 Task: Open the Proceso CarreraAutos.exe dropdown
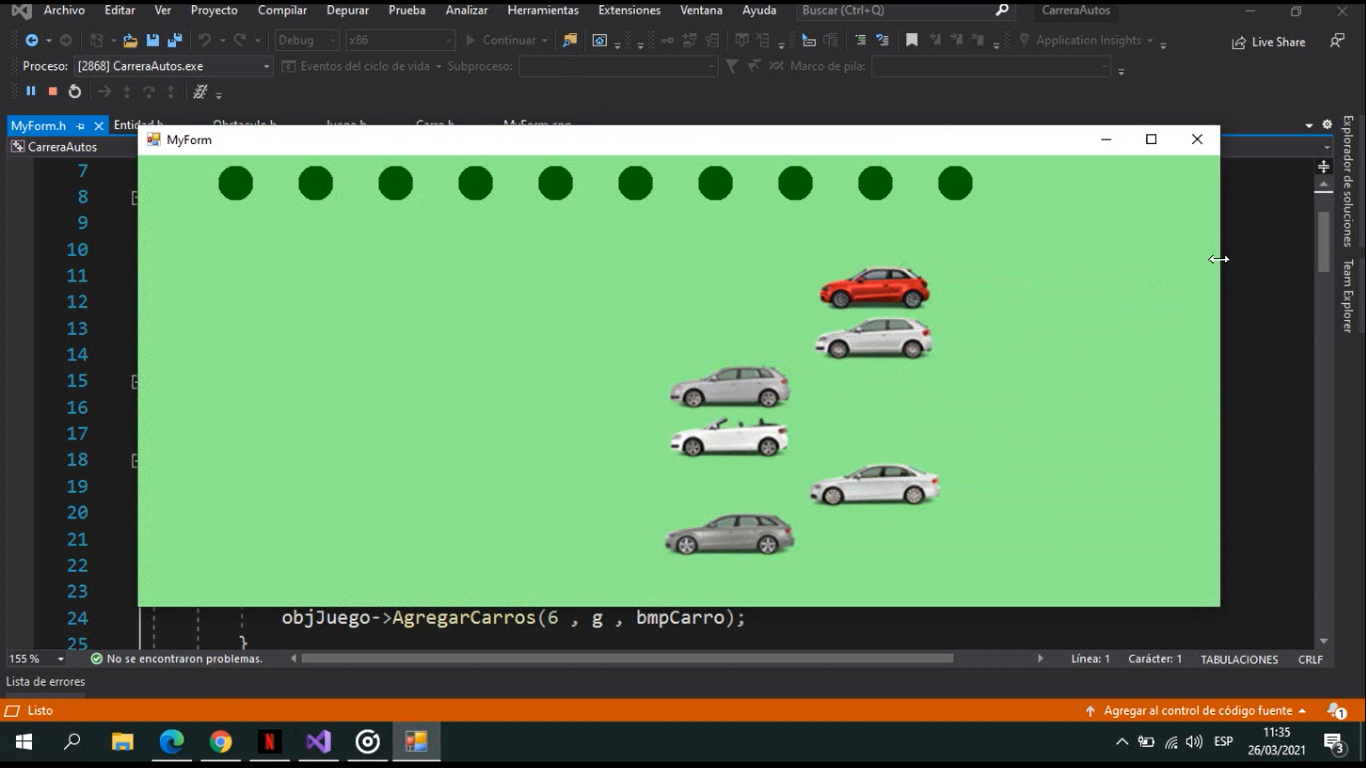[173, 66]
